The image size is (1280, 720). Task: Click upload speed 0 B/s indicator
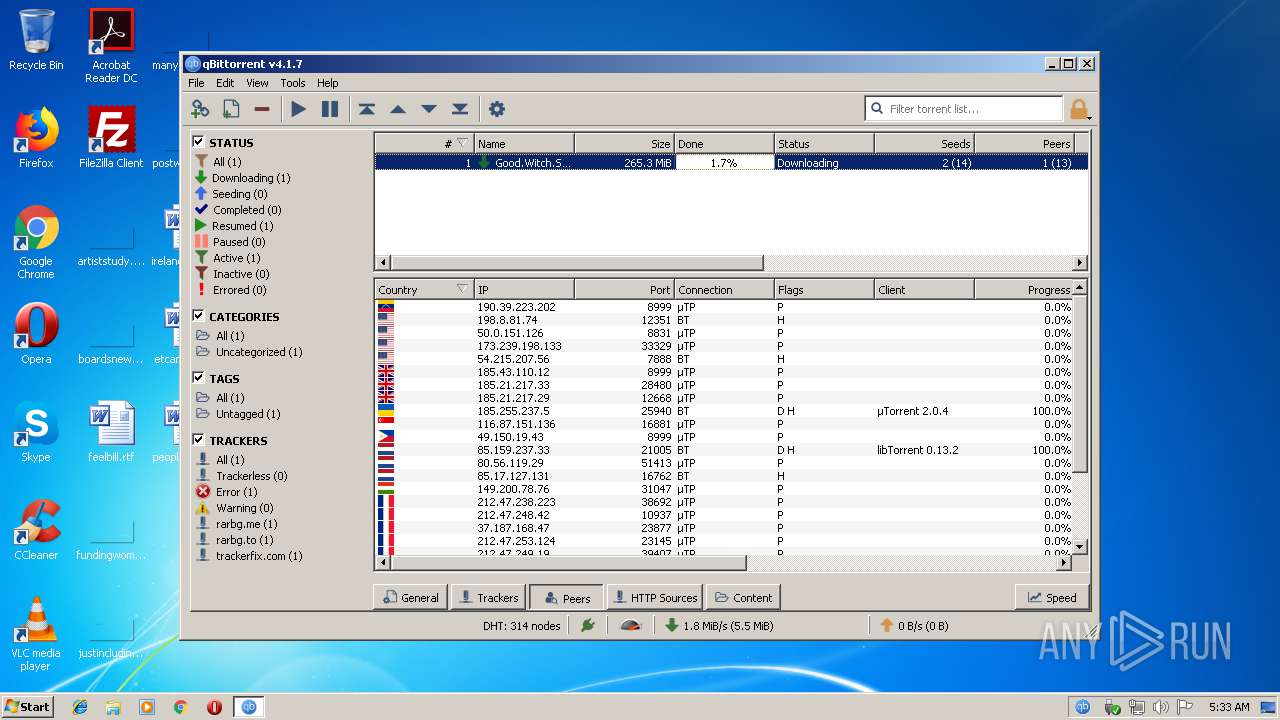pos(913,626)
